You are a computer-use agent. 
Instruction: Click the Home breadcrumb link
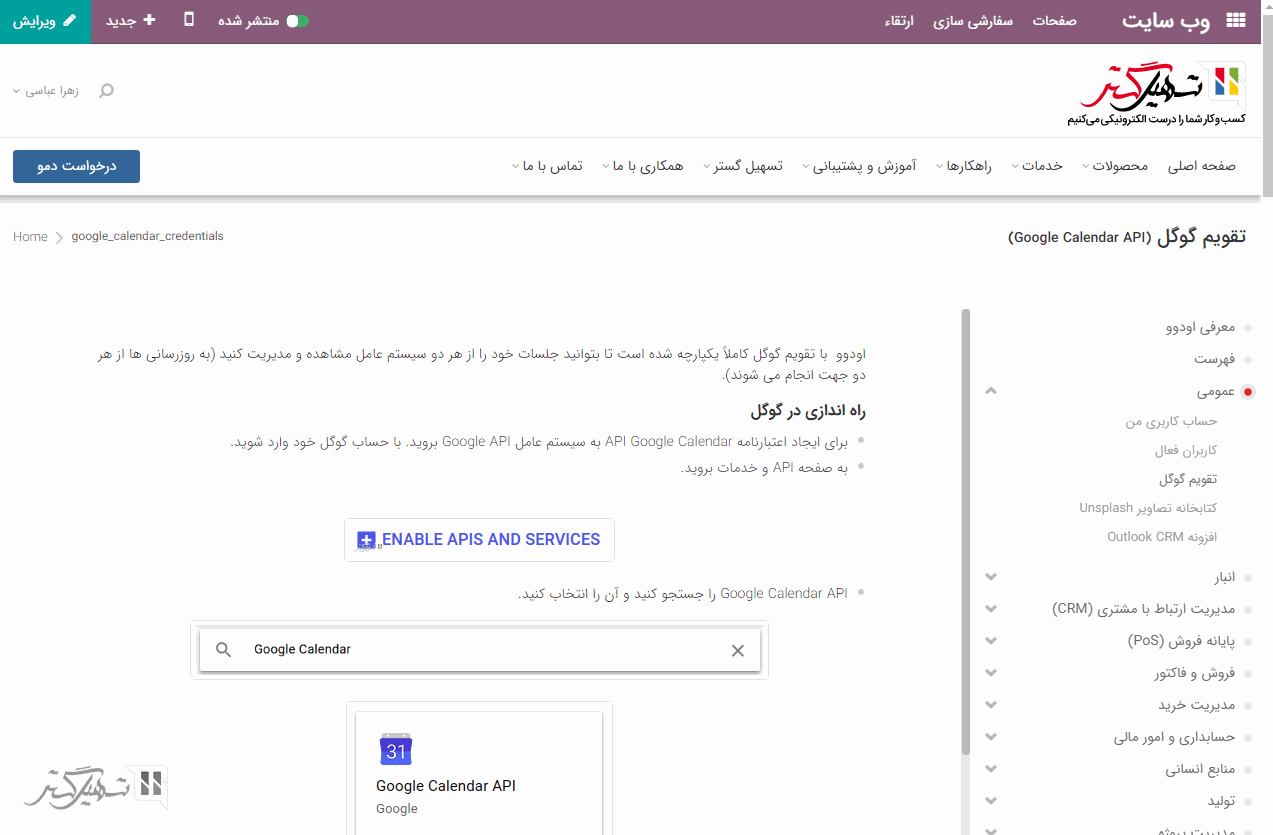(30, 237)
